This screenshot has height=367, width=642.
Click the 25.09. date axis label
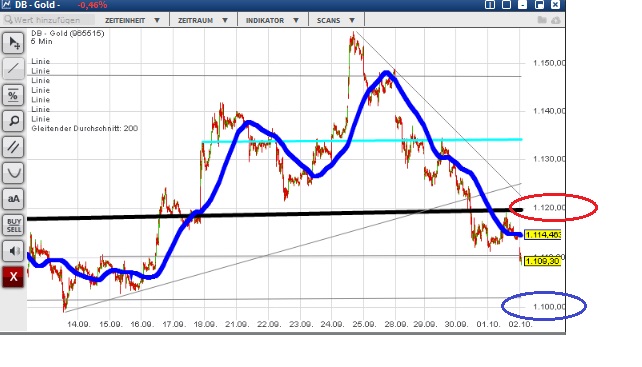(x=364, y=324)
